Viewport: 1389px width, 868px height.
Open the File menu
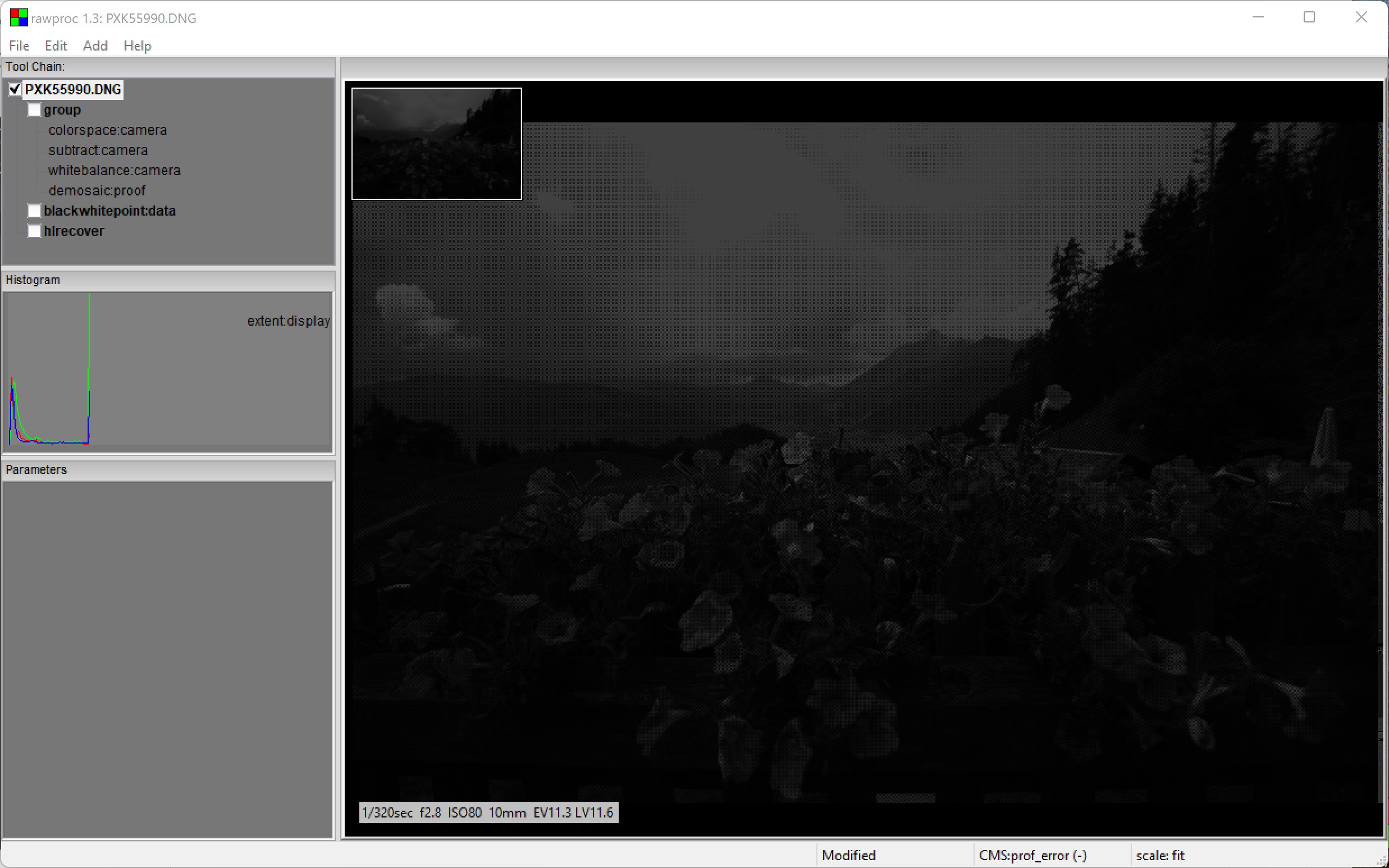[x=19, y=46]
